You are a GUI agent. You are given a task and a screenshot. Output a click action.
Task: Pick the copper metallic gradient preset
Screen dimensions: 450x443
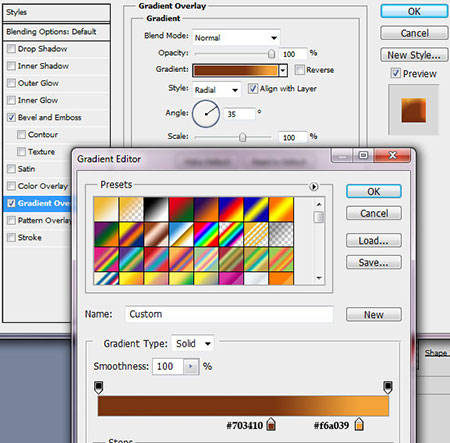pos(156,234)
